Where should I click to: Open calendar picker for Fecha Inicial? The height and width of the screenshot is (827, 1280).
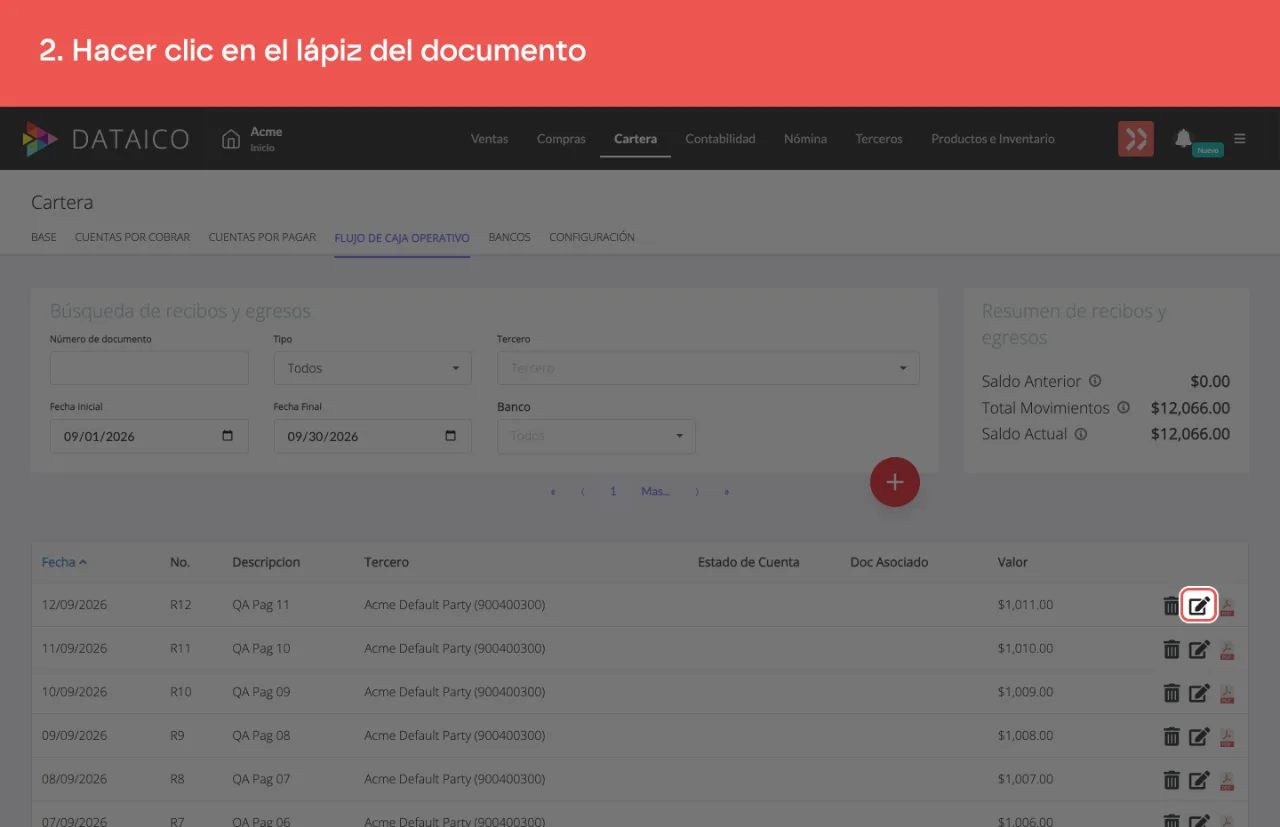[227, 436]
